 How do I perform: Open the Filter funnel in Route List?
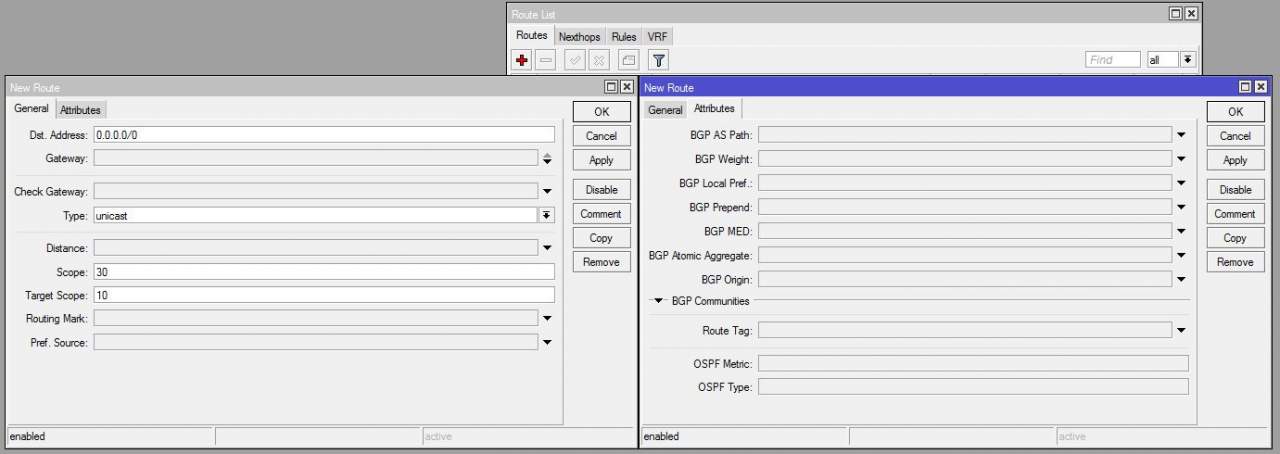coord(659,60)
